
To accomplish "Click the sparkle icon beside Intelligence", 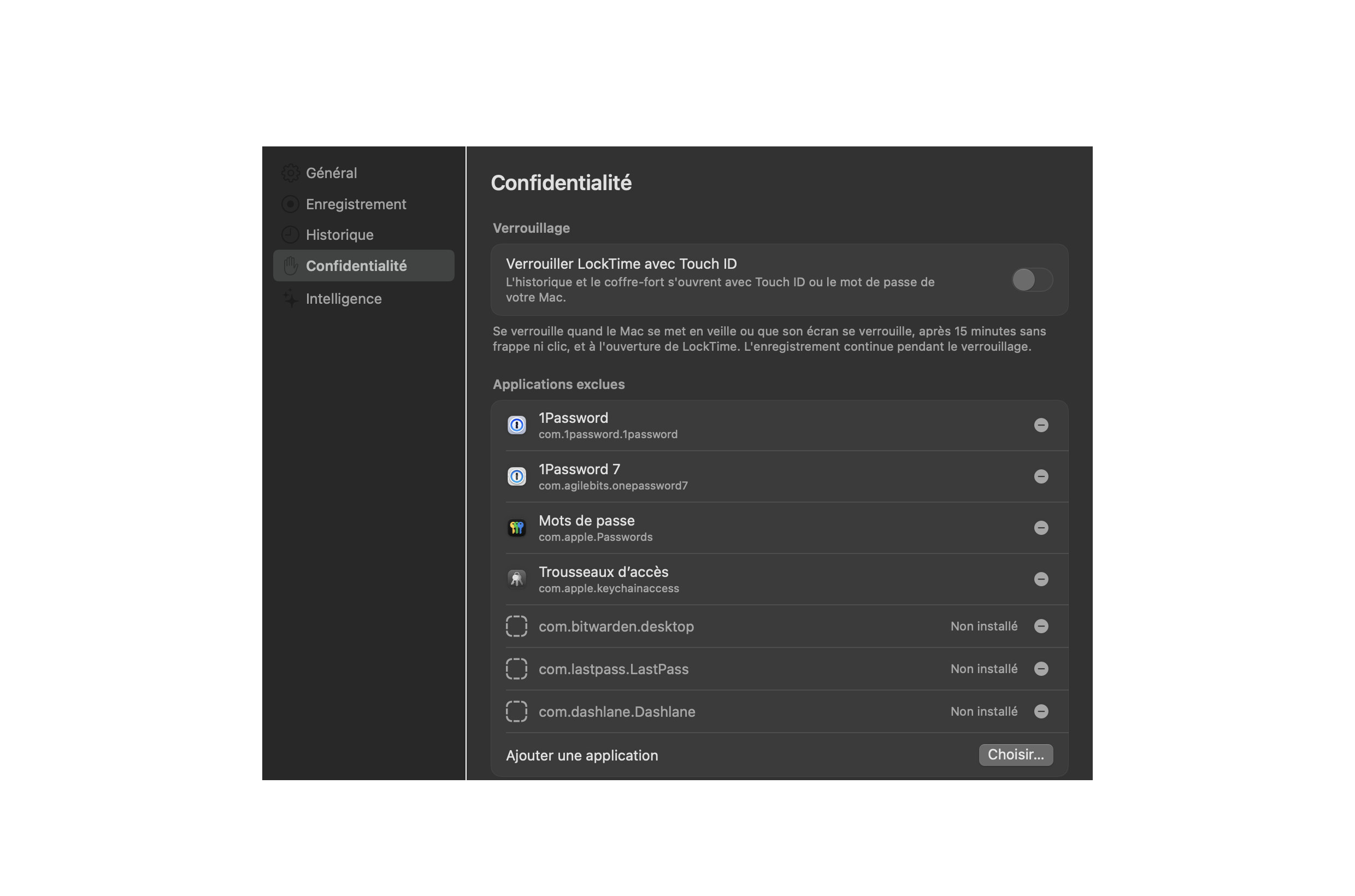I will [x=290, y=299].
